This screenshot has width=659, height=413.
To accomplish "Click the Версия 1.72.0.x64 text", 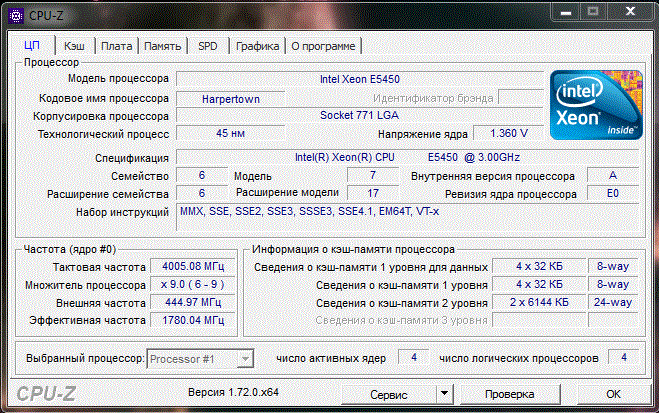I will (x=233, y=392).
